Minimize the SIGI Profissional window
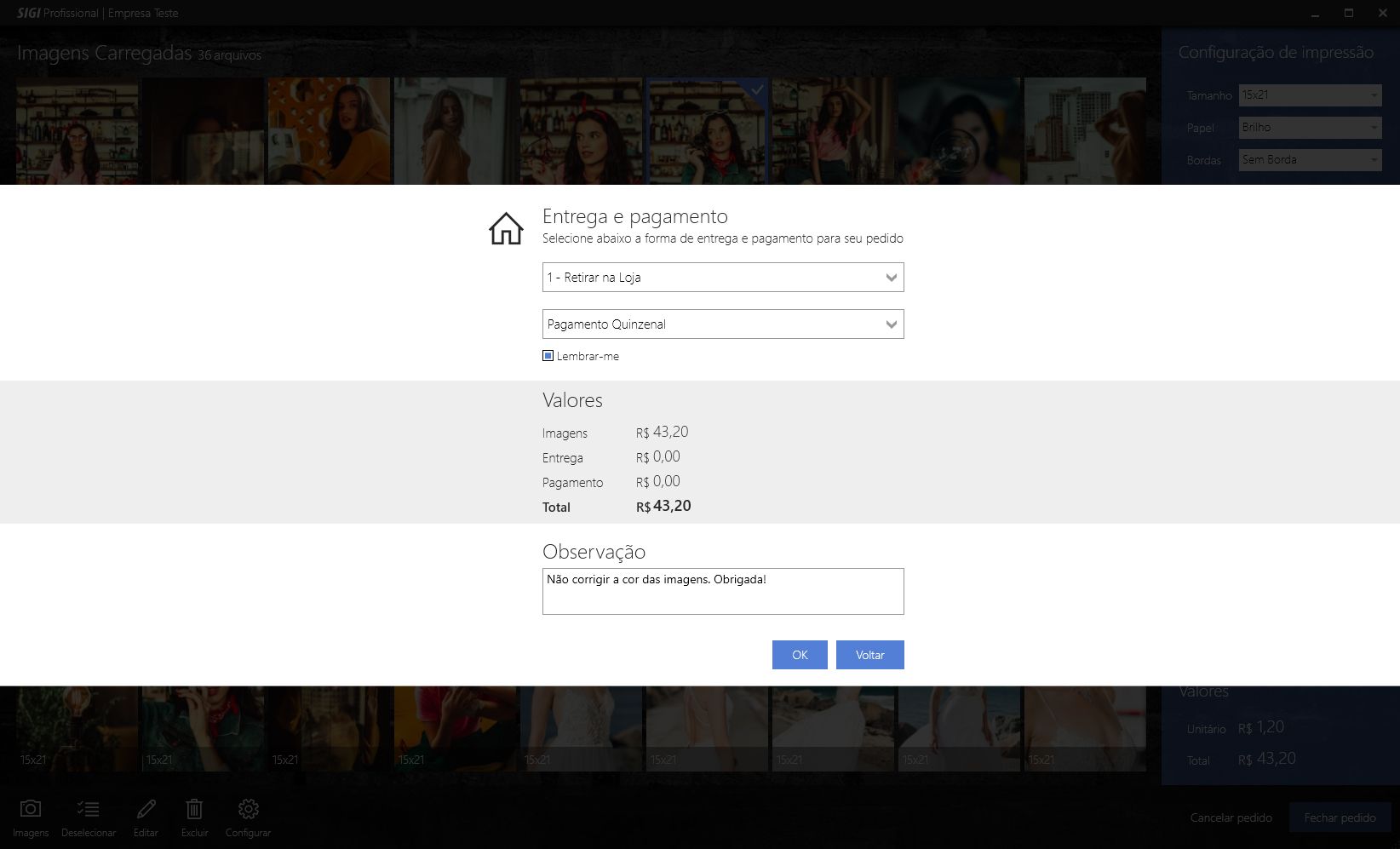The image size is (1400, 849). pos(1315,14)
